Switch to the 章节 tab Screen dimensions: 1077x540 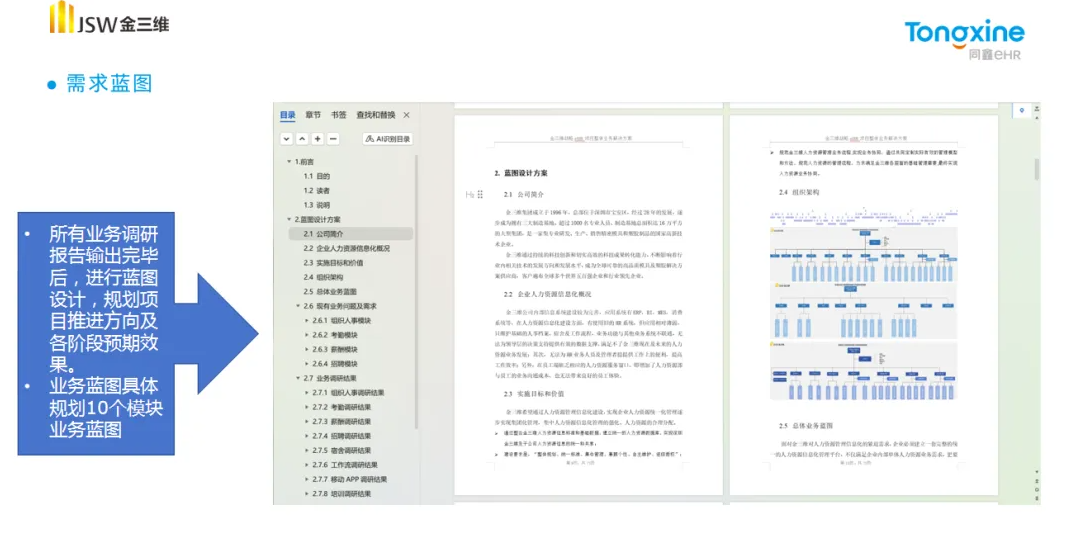point(314,115)
